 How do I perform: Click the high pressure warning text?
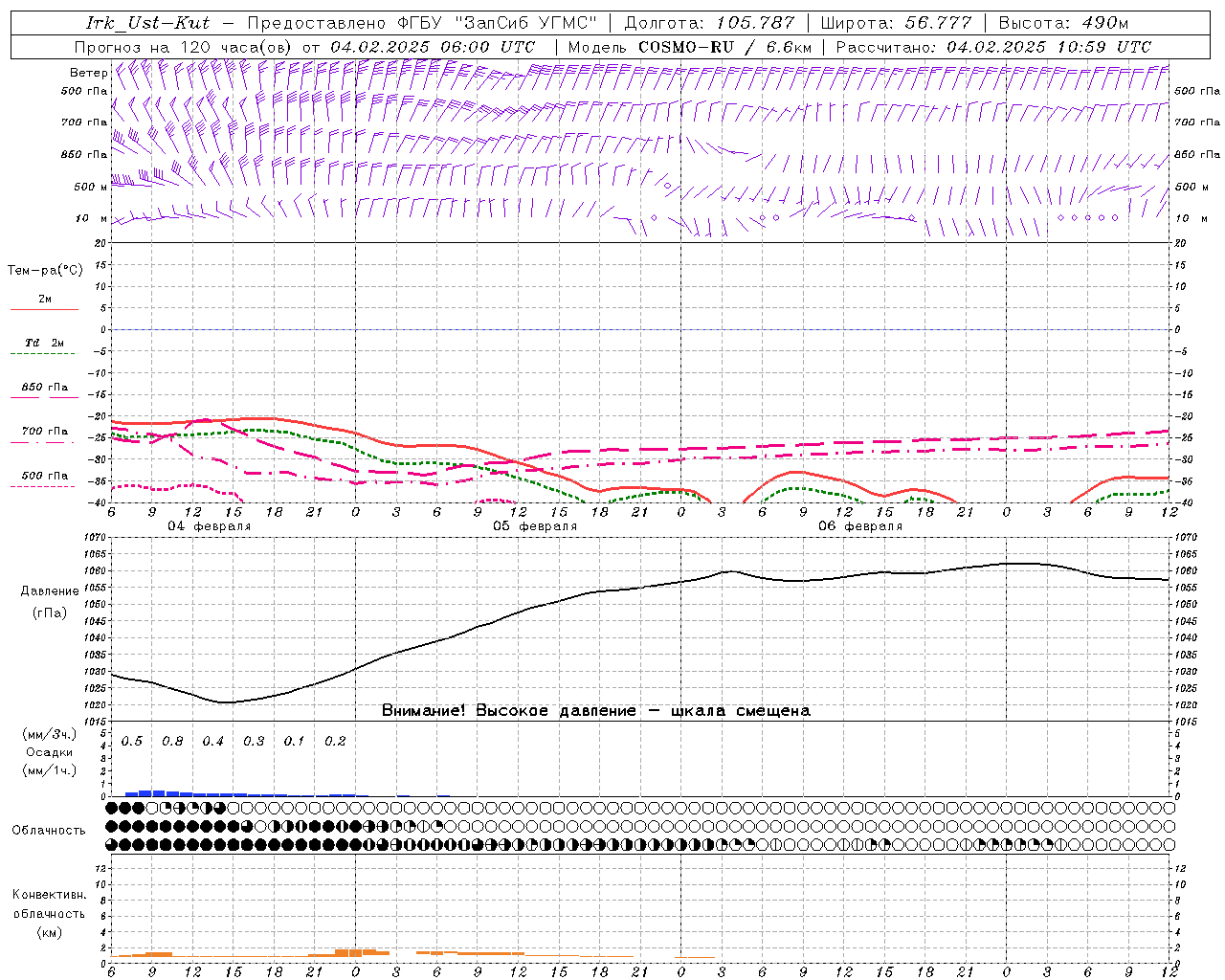tap(595, 711)
